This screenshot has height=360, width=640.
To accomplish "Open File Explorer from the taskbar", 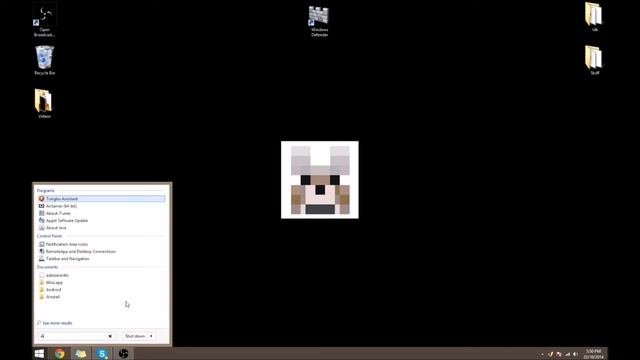I will coord(81,353).
